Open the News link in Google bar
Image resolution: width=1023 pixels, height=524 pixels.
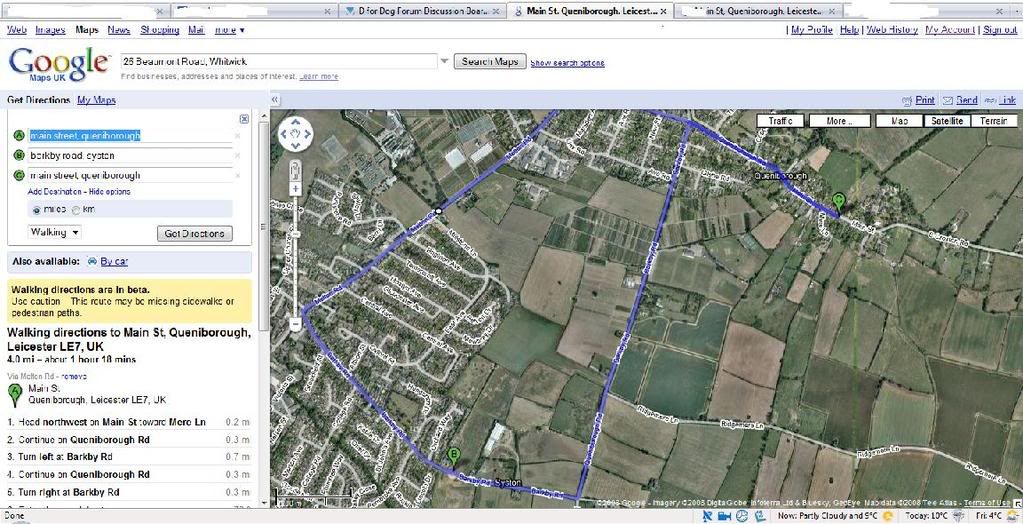point(119,30)
